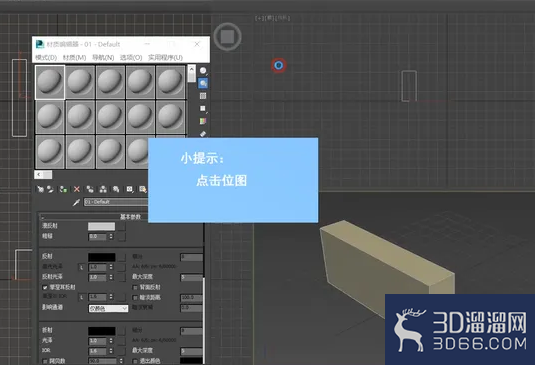Click Show Shaded Material in Viewport icon
Image resolution: width=535 pixels, height=365 pixels.
point(143,189)
